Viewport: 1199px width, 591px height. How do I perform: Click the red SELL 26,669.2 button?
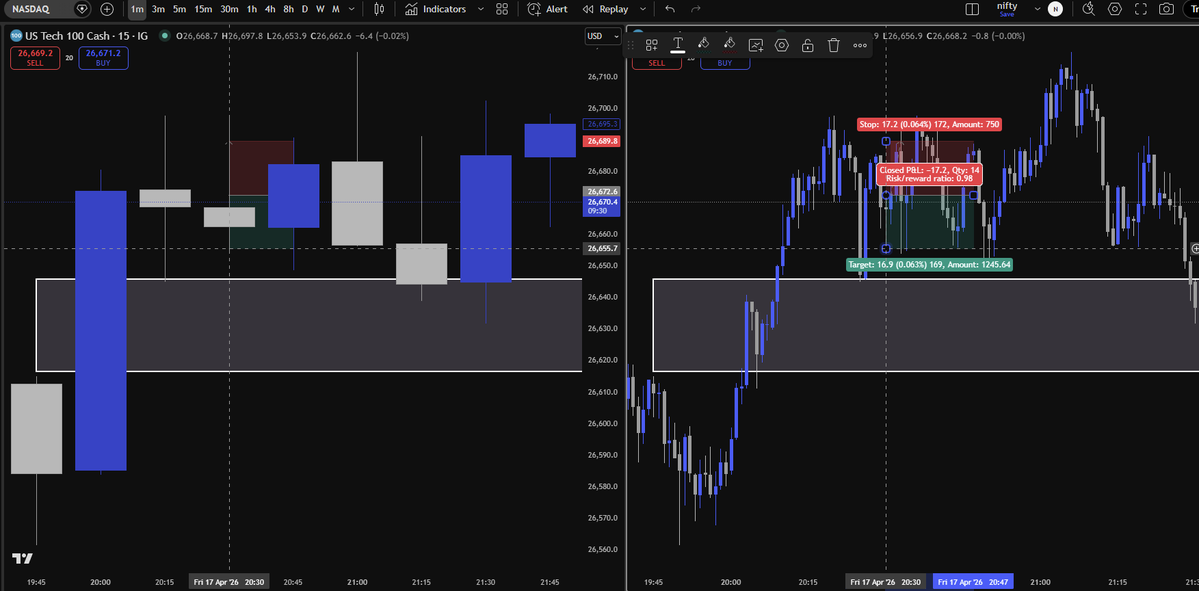(35, 58)
